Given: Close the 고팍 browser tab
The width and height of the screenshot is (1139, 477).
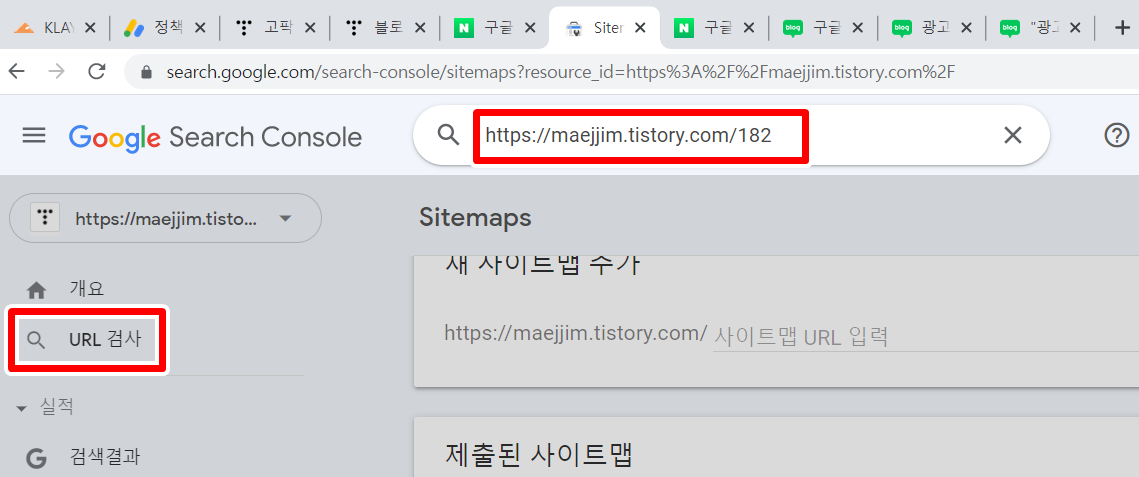Looking at the screenshot, I should click(309, 28).
